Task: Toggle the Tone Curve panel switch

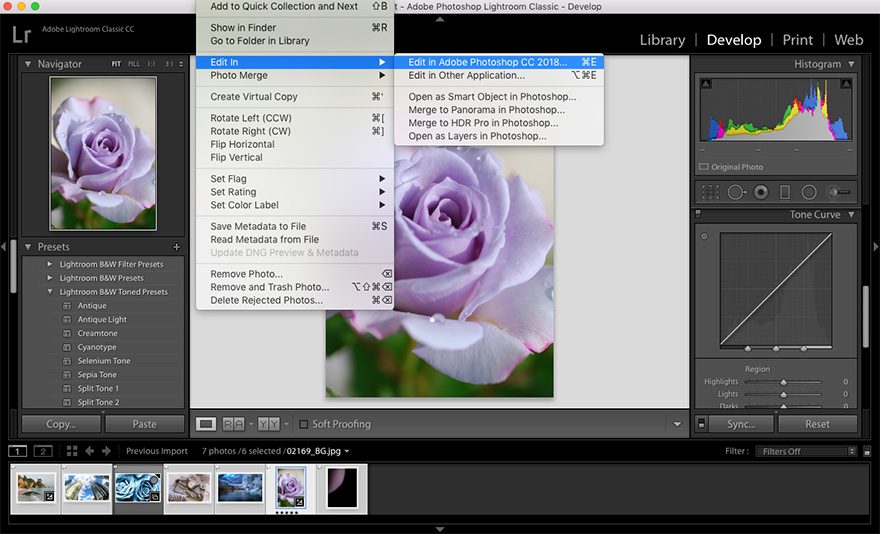Action: 698,215
